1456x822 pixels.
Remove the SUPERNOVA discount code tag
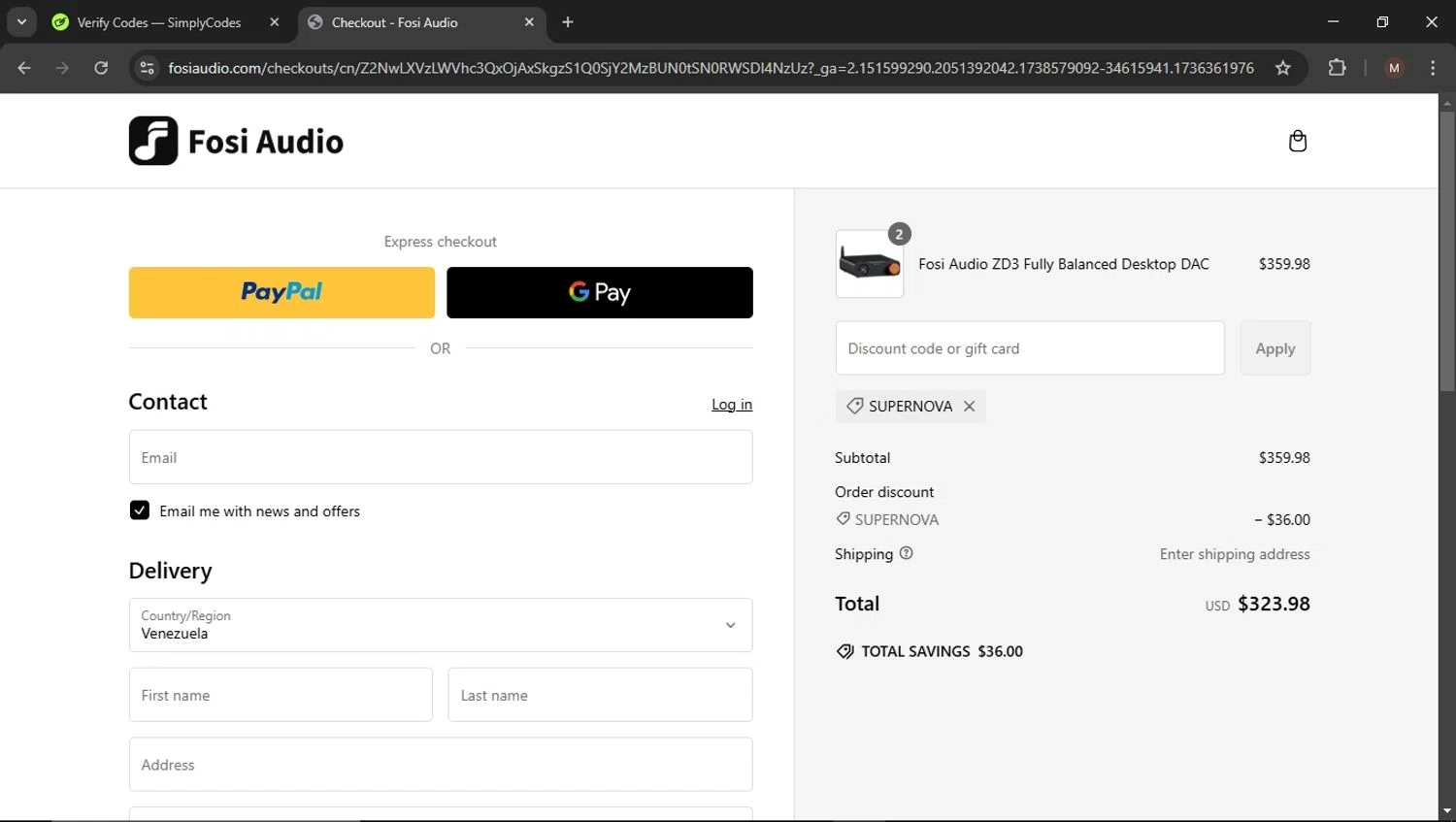(x=969, y=407)
